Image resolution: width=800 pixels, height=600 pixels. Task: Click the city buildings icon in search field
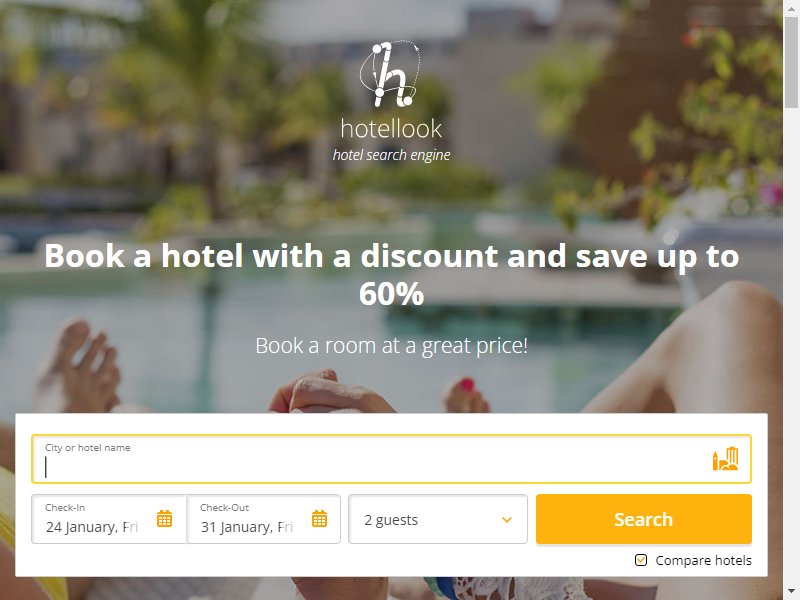point(725,459)
